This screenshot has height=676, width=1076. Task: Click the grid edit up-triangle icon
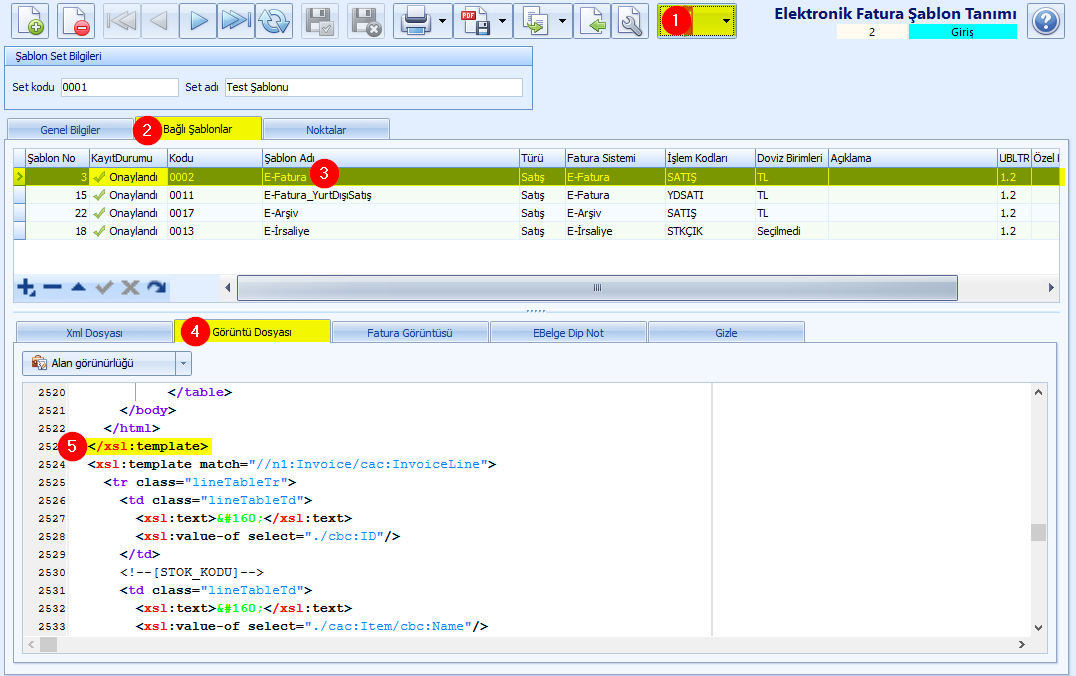click(x=78, y=287)
